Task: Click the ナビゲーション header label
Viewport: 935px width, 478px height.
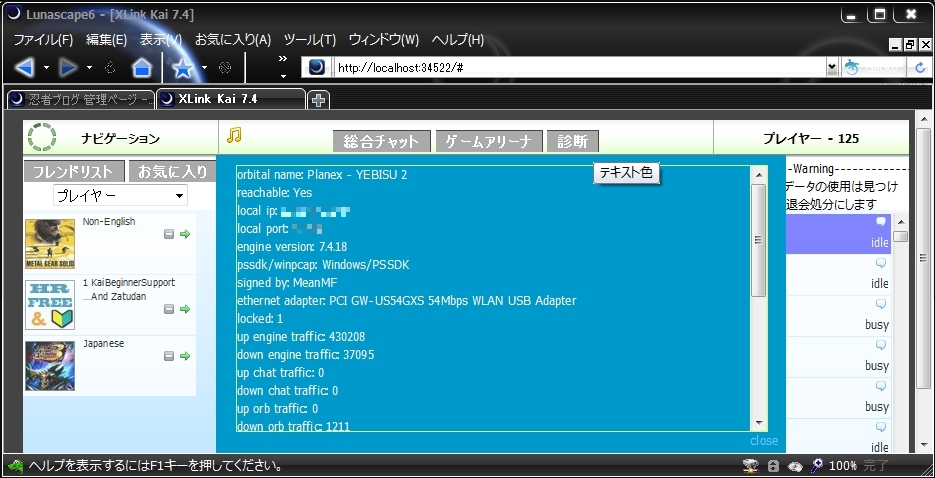Action: [120, 139]
